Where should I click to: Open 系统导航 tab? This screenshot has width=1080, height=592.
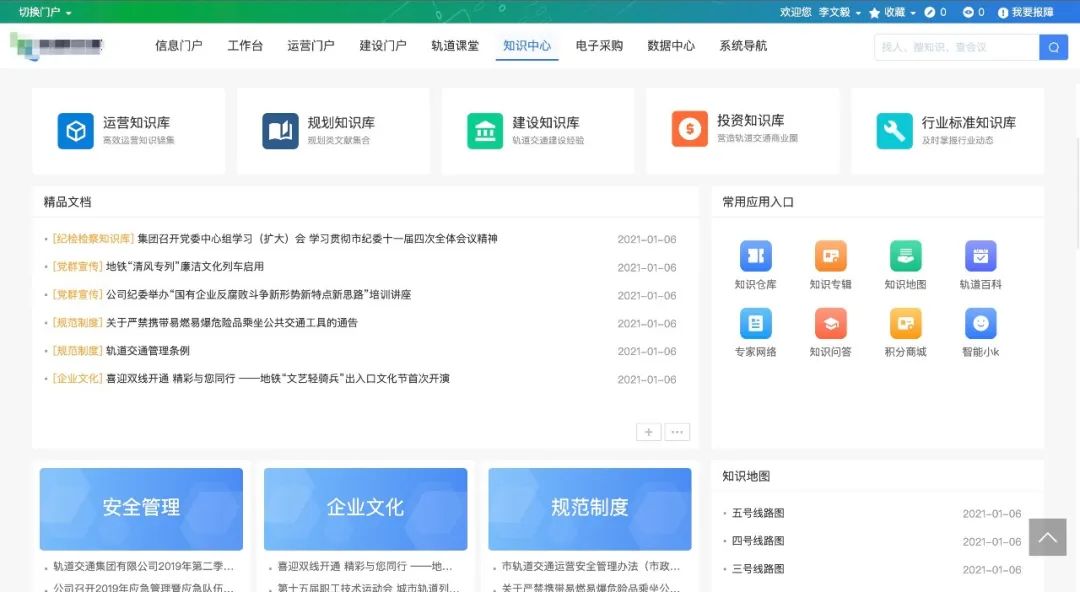coord(743,45)
